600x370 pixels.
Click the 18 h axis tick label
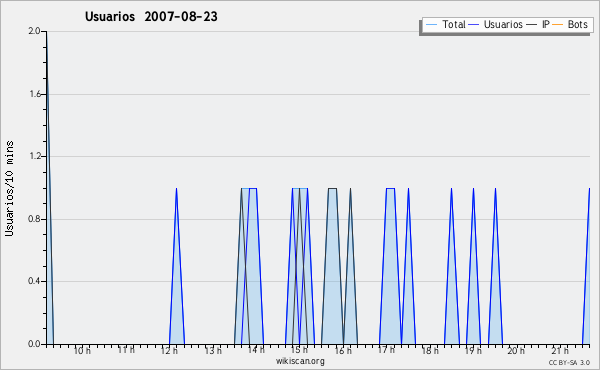click(430, 350)
